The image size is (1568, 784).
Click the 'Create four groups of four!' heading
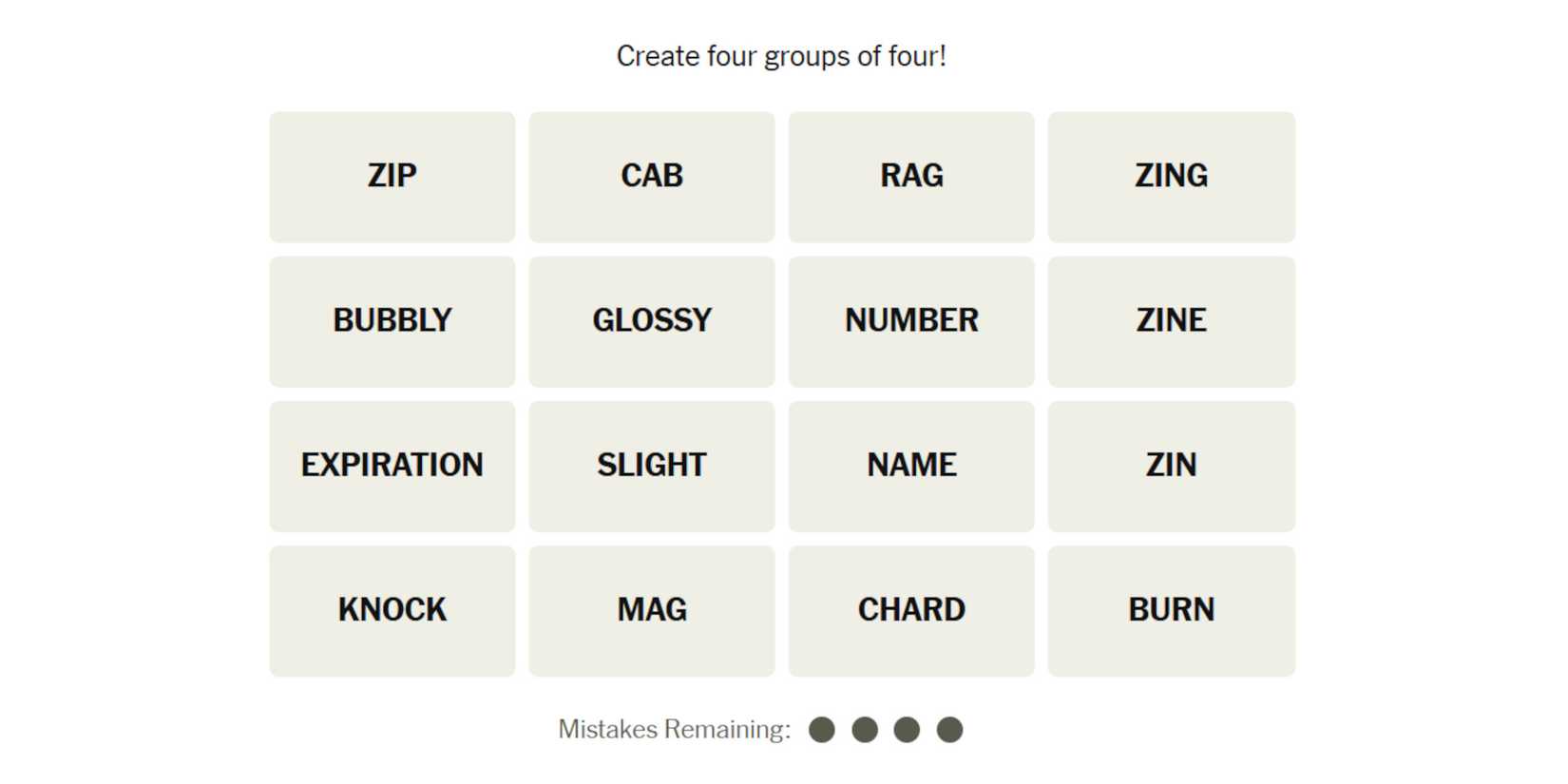[781, 56]
